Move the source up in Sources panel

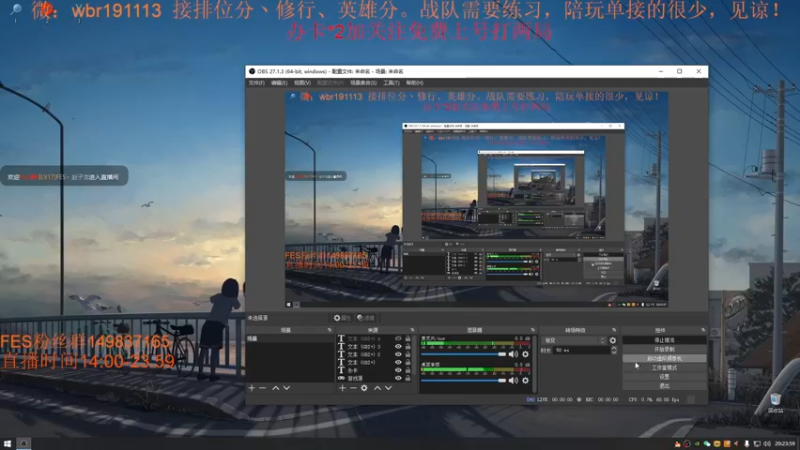click(377, 388)
